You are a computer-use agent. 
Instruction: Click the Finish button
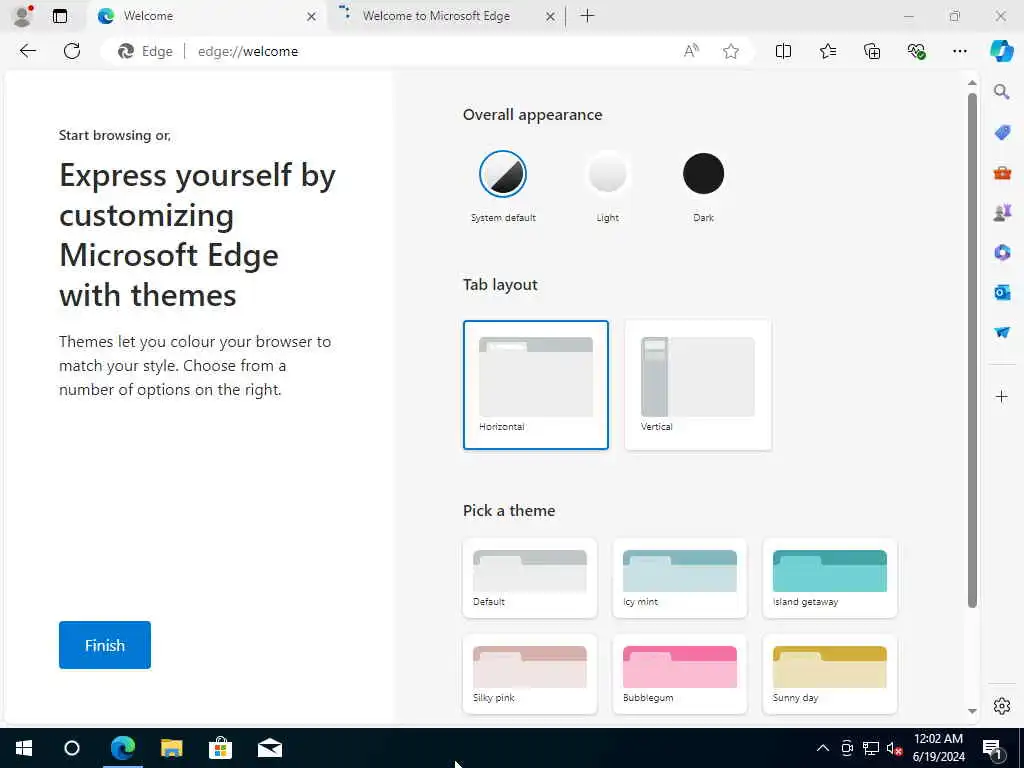click(104, 645)
